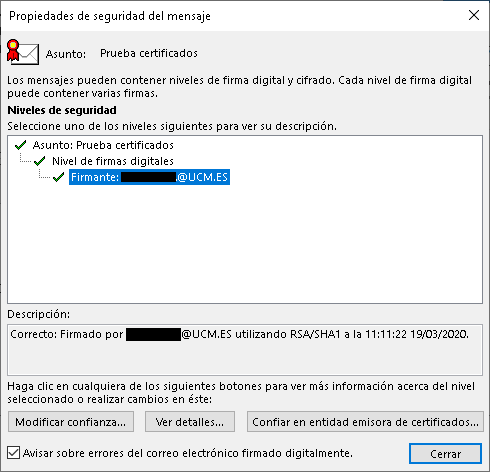Uncheck 'Avisar sobre errores del correo' checkbox
The width and height of the screenshot is (490, 472).
pos(13,453)
